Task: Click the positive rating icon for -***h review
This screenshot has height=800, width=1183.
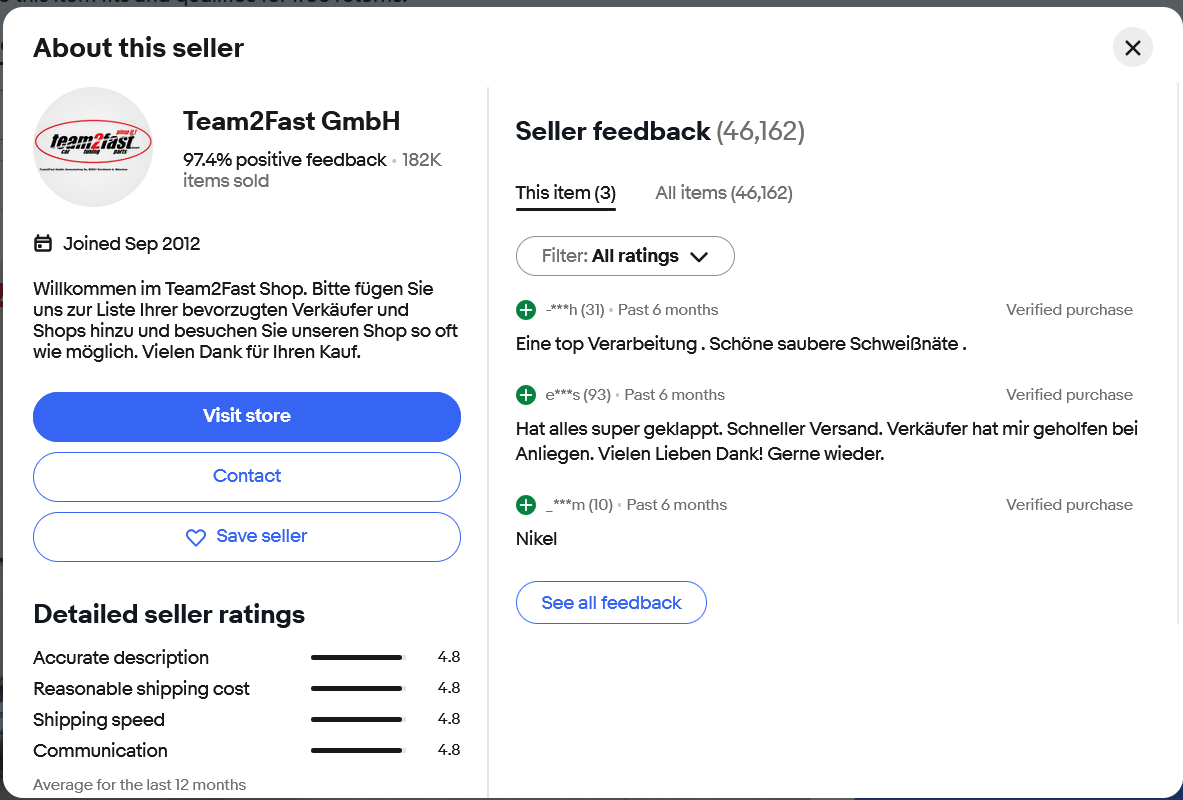Action: click(x=526, y=310)
